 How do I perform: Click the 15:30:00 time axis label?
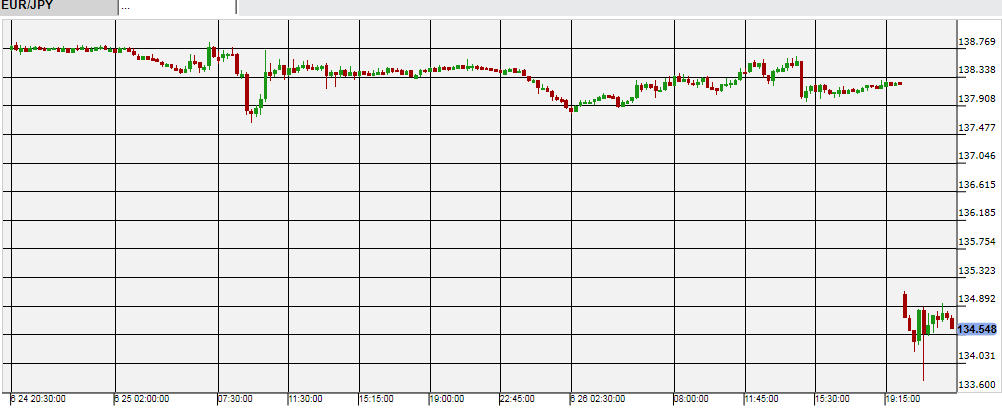833,398
